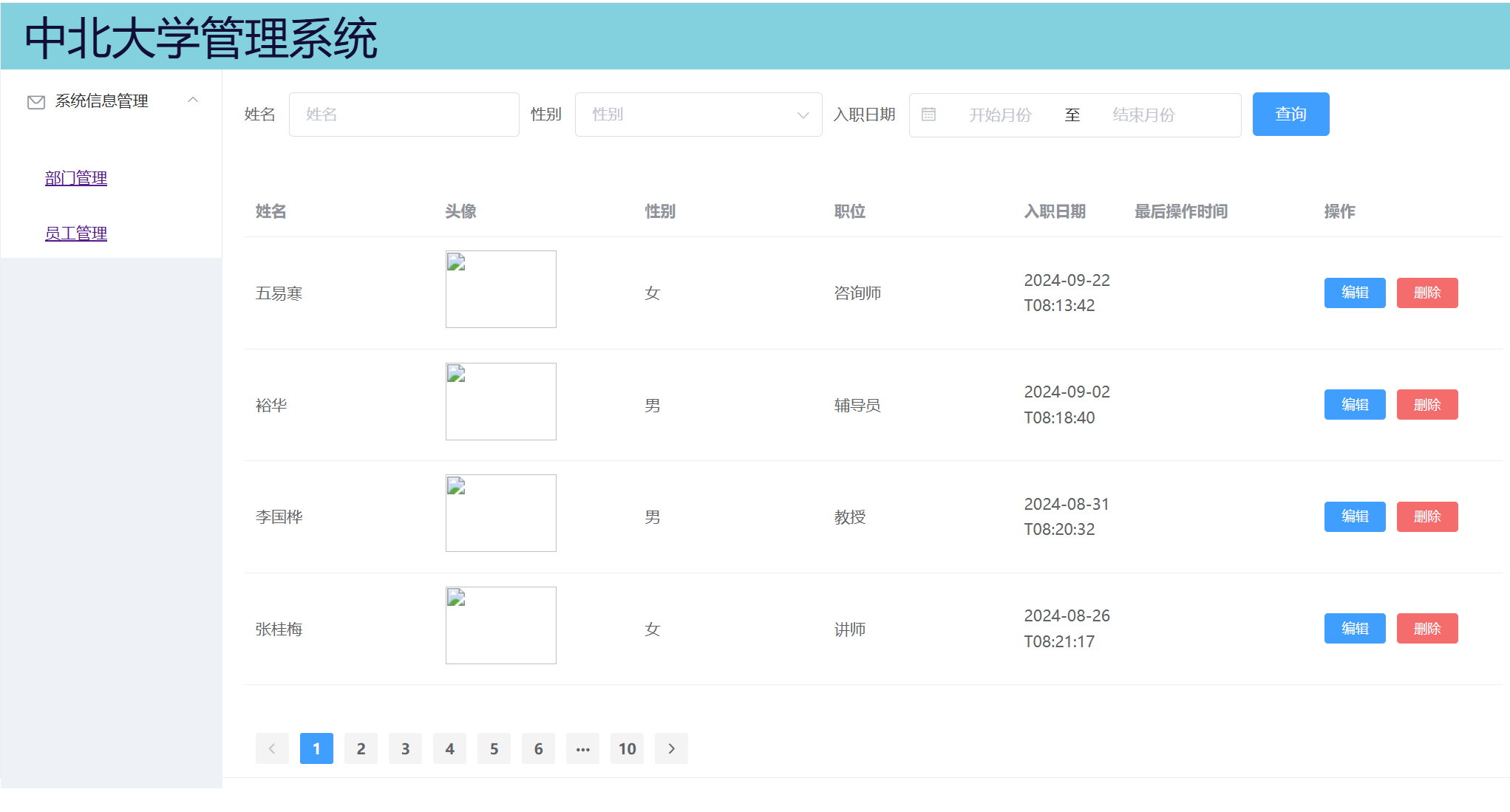Jump to page 10 in pagination
The width and height of the screenshot is (1510, 812).
coord(627,748)
